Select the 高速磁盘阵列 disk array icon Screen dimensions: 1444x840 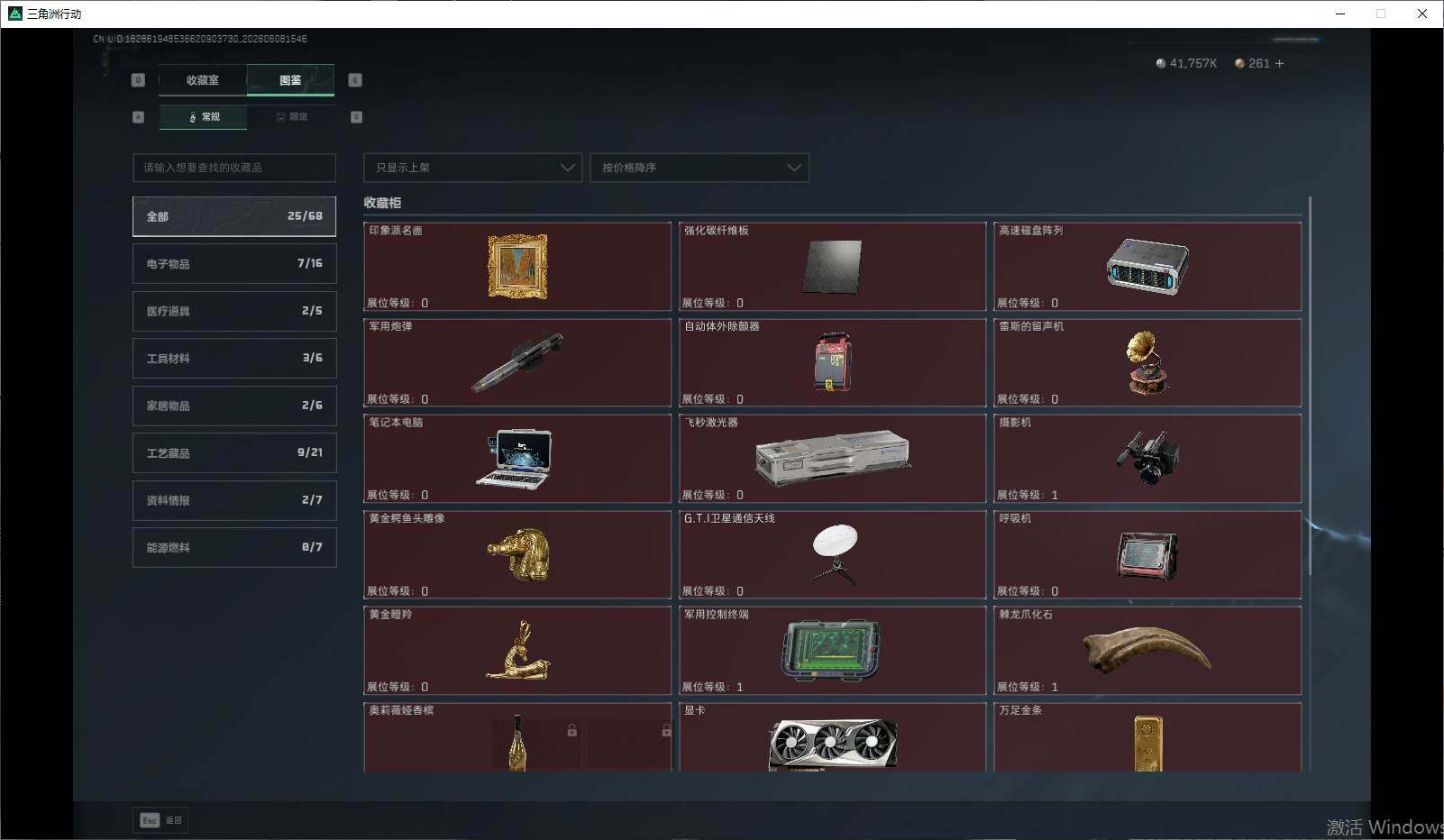[1147, 267]
